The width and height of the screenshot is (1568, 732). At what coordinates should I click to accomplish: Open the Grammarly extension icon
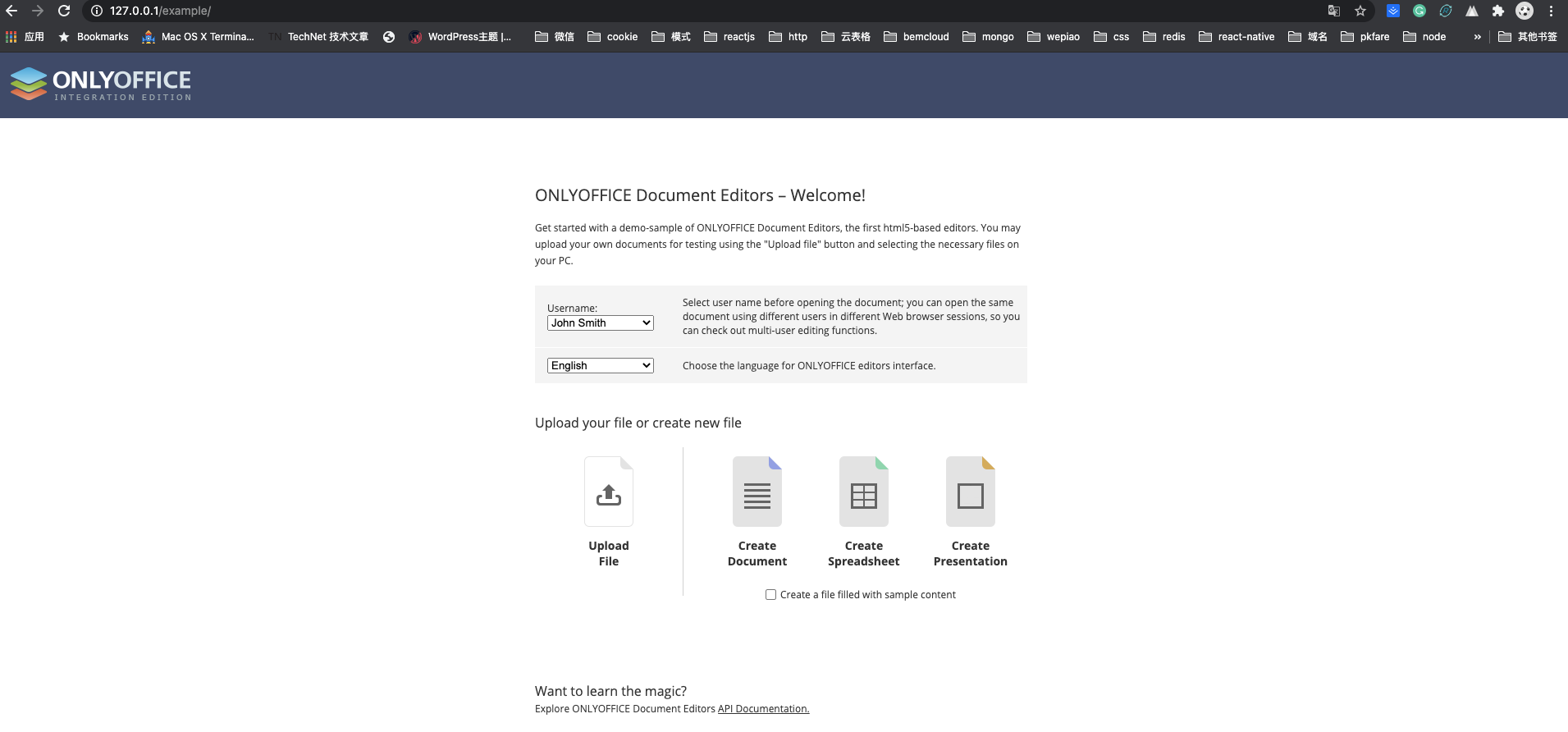pyautogui.click(x=1419, y=11)
